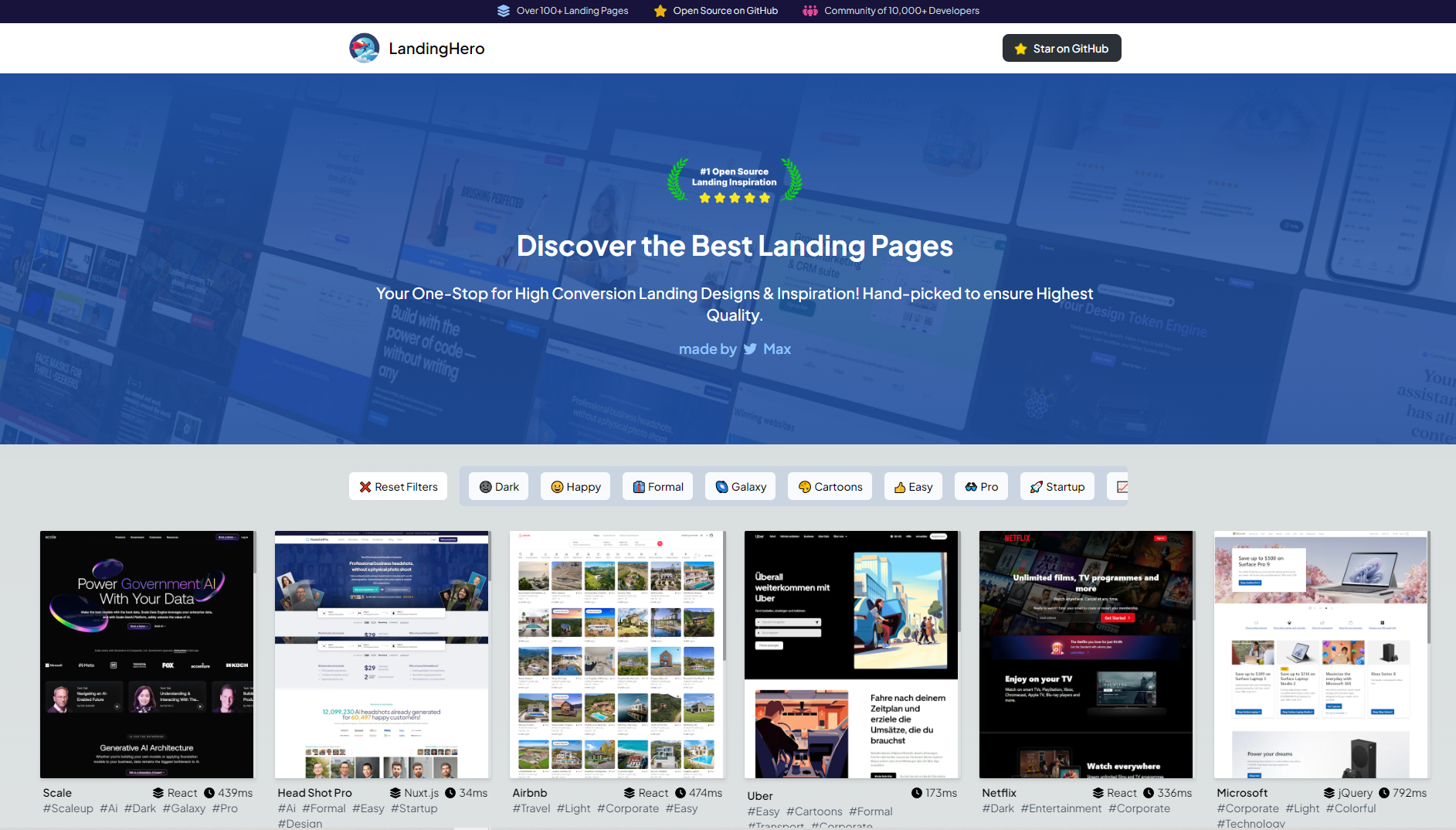
Task: Click the Airbnb card title
Action: 530,793
